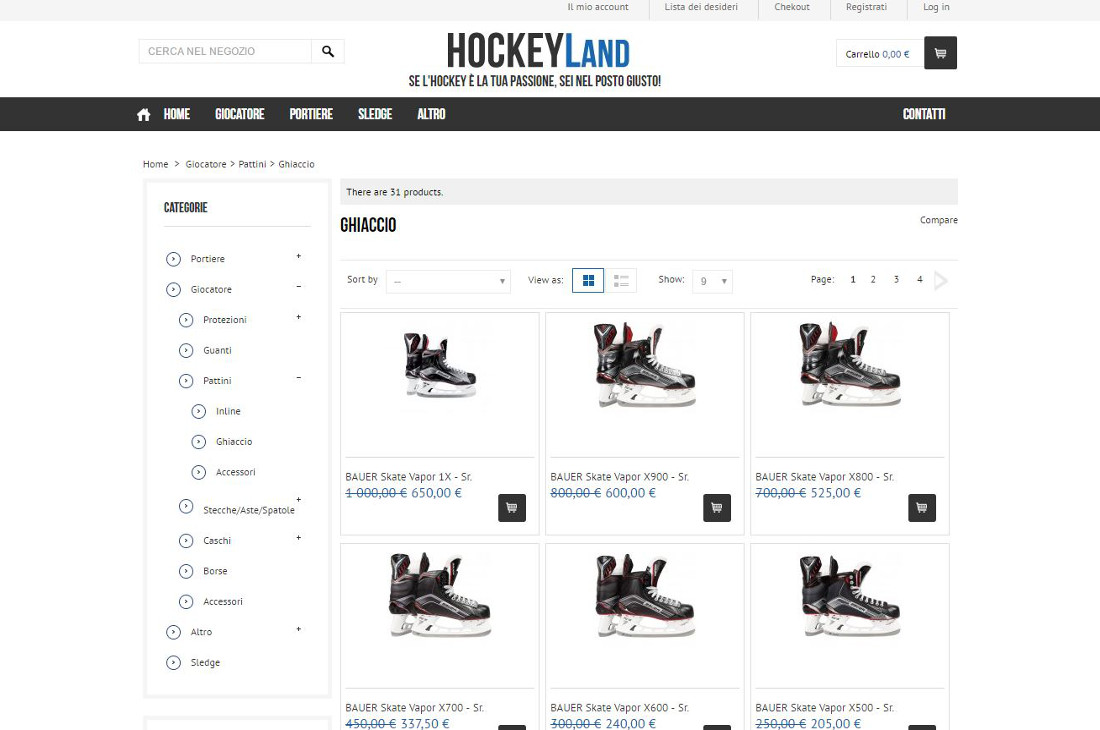Open the Sort by dropdown
Image resolution: width=1100 pixels, height=730 pixels.
(x=448, y=281)
